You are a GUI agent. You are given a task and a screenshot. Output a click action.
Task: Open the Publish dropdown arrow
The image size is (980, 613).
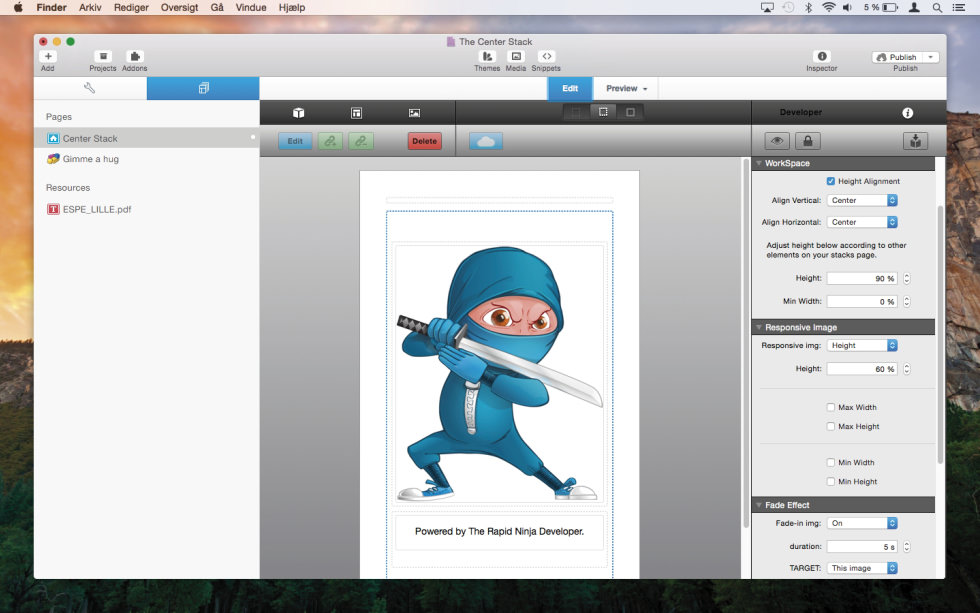[931, 57]
